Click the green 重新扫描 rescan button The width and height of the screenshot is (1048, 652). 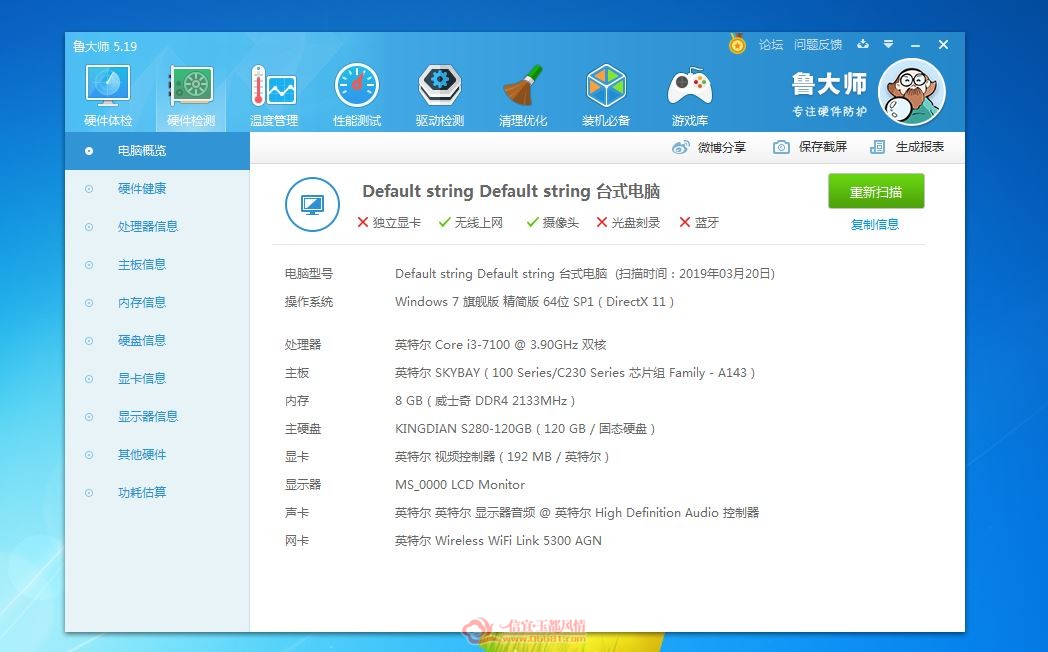pos(876,192)
